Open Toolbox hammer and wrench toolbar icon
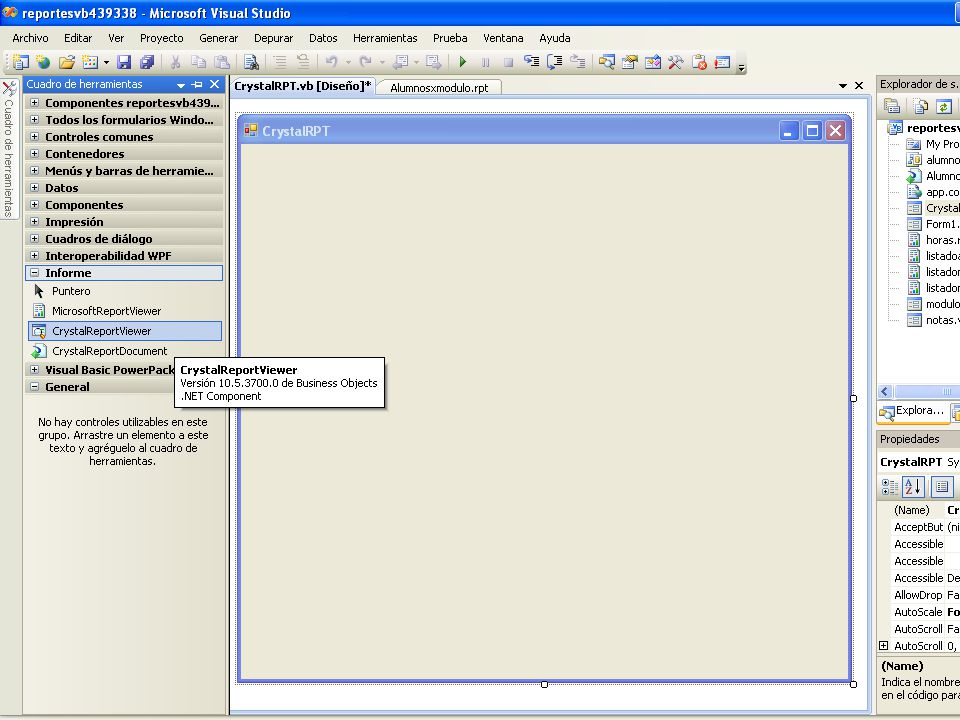This screenshot has width=960, height=720. (676, 62)
